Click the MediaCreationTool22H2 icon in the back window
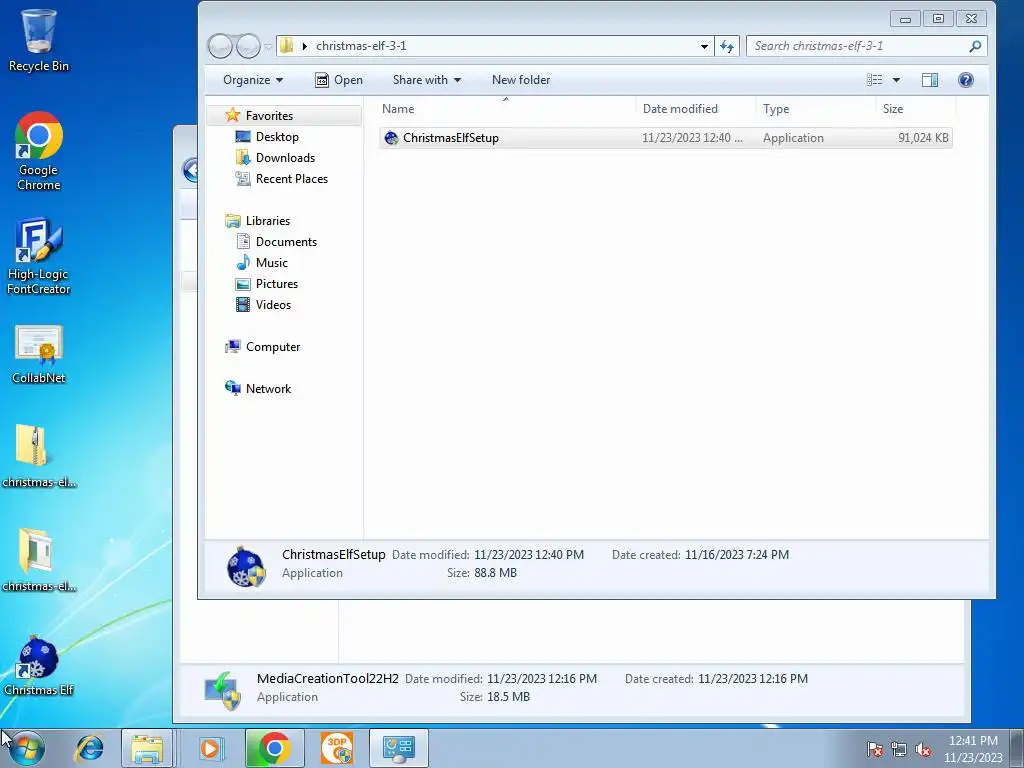Image resolution: width=1024 pixels, height=768 pixels. point(223,690)
